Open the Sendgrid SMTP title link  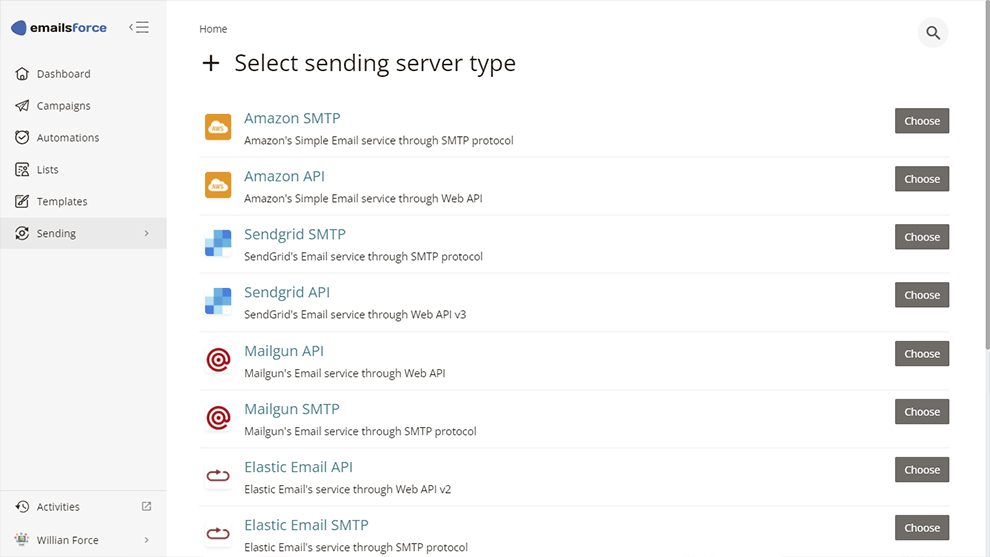tap(295, 235)
